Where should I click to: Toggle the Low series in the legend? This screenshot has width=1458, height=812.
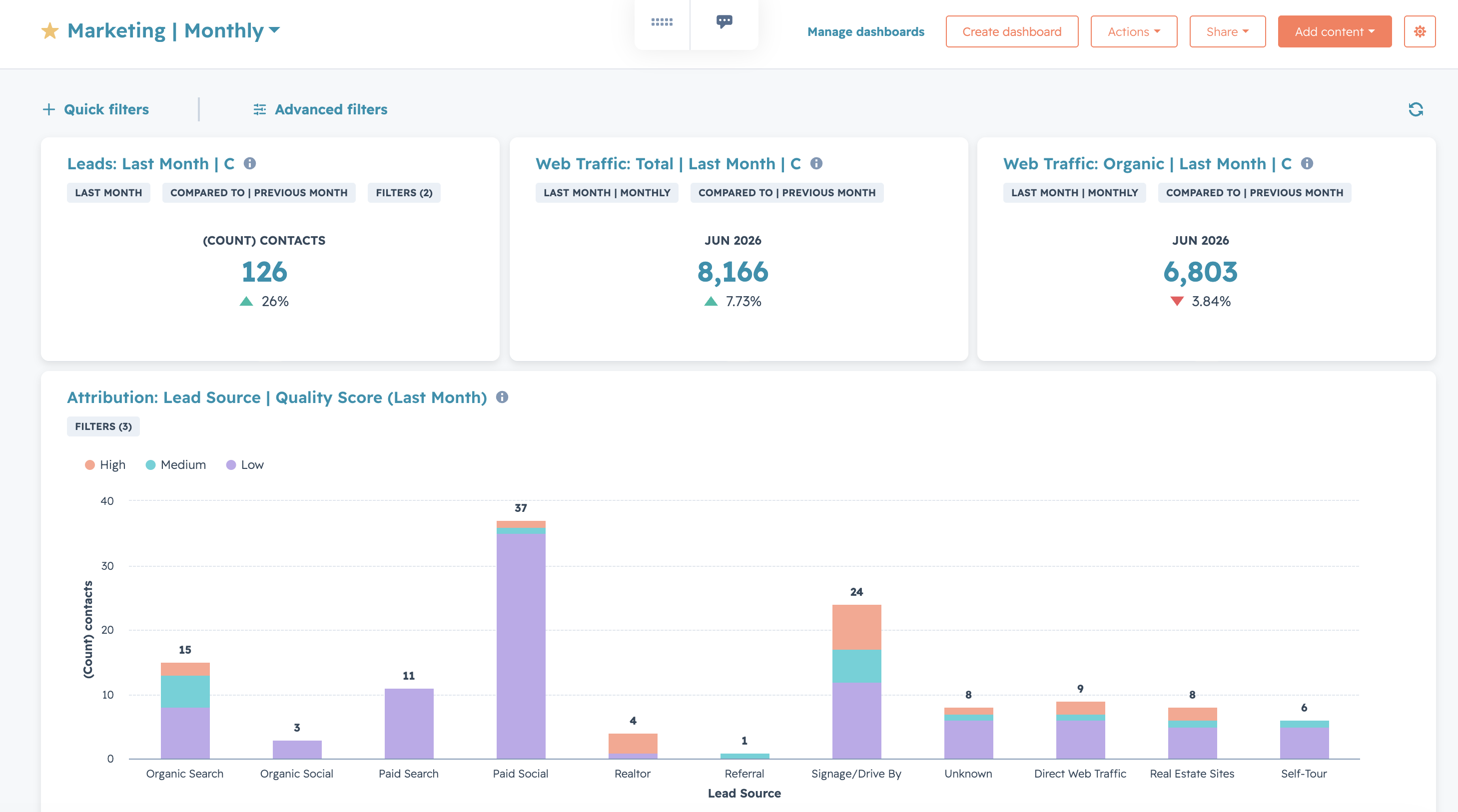coord(244,464)
